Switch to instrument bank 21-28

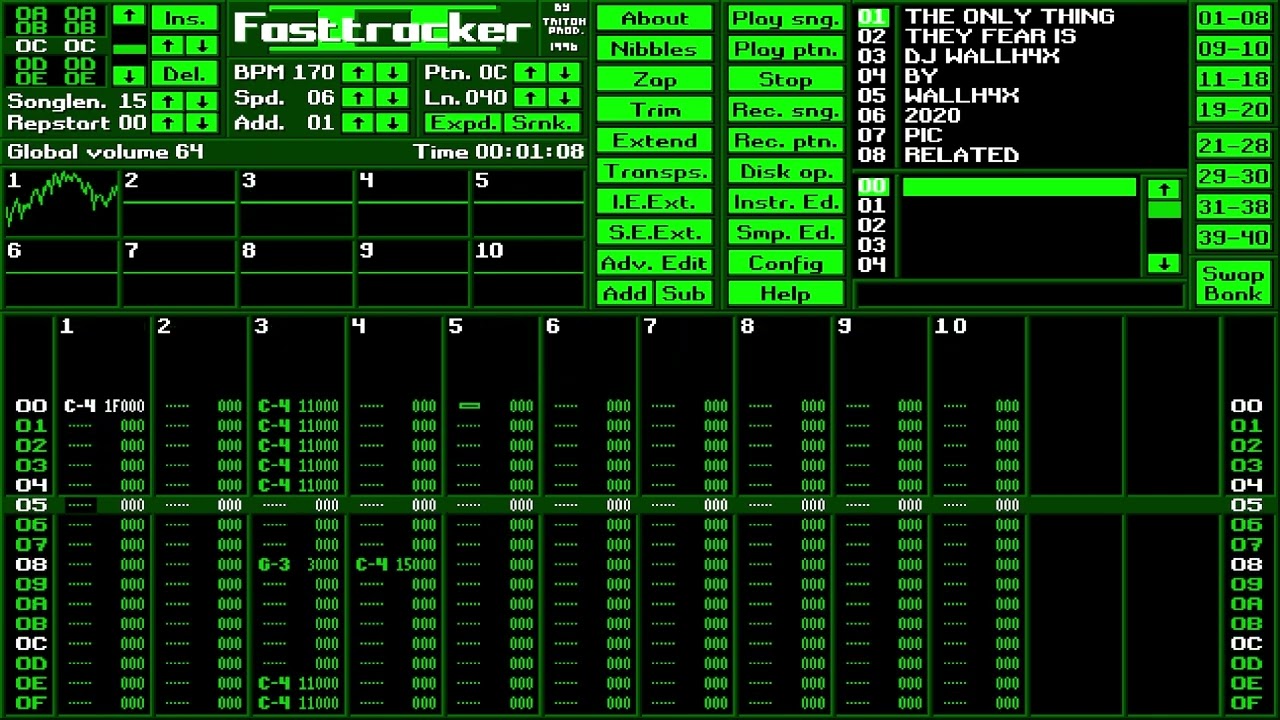pyautogui.click(x=1233, y=146)
